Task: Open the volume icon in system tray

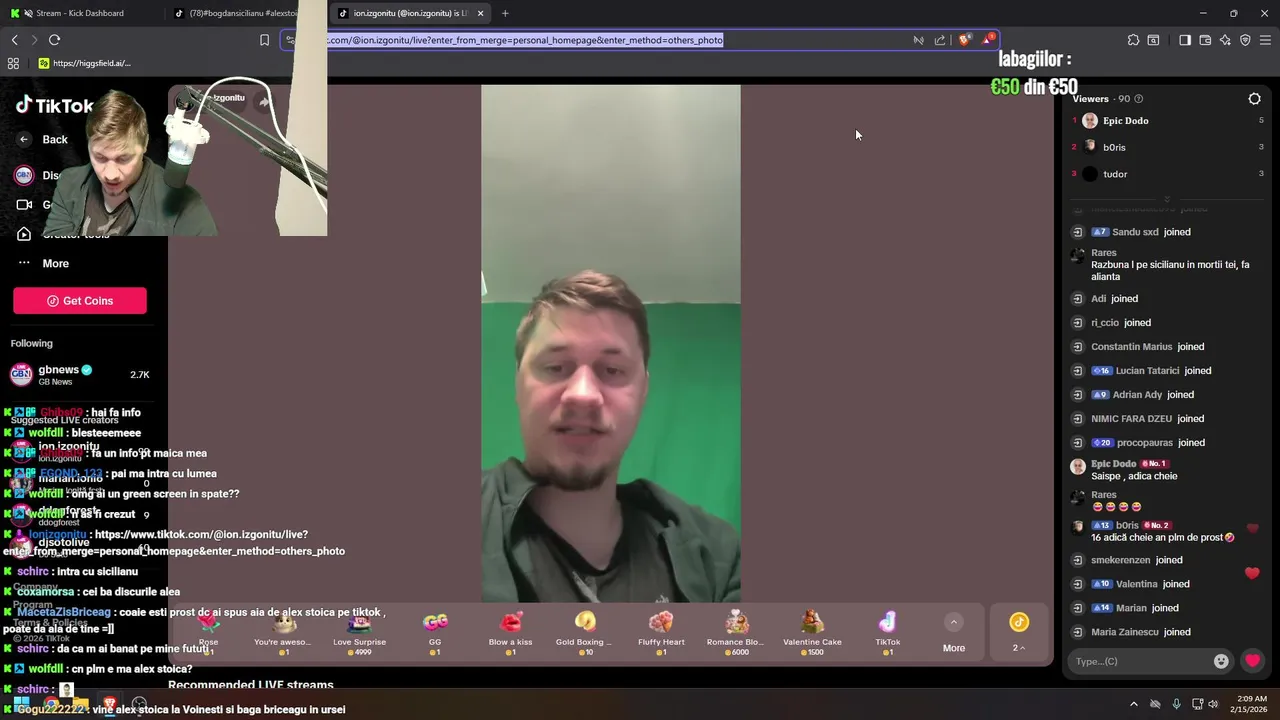Action: point(1213,704)
